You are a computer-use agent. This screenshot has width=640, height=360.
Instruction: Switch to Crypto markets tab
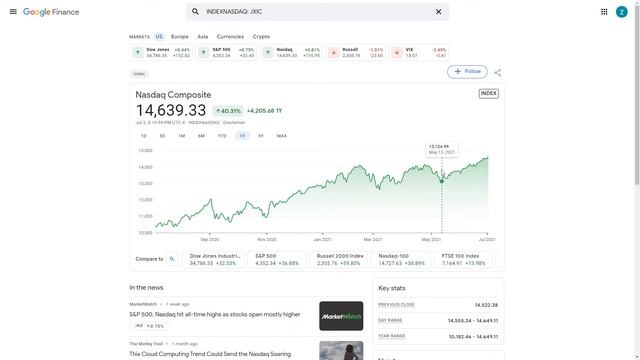click(x=261, y=36)
